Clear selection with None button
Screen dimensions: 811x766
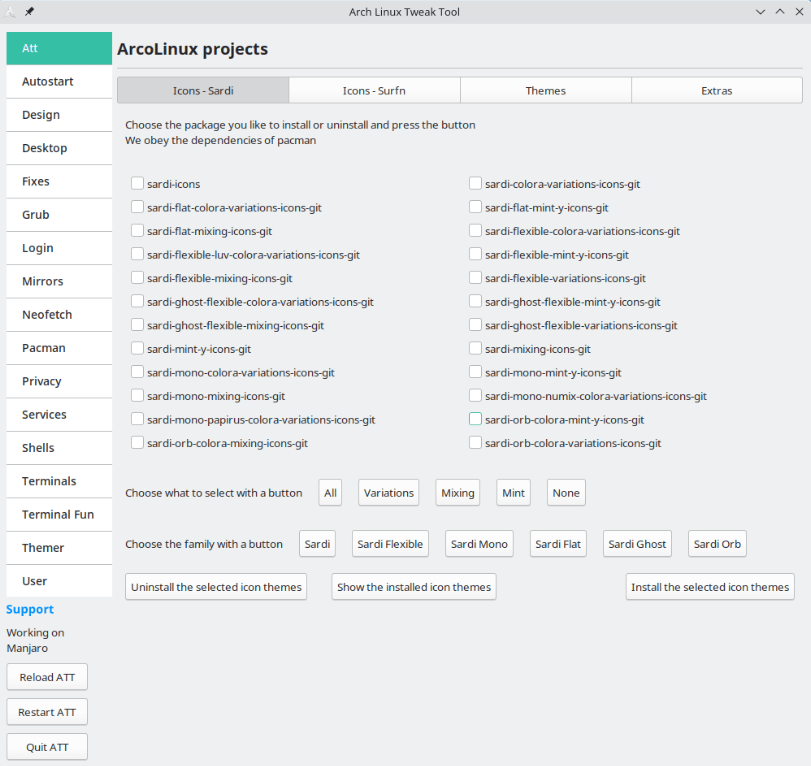coord(566,493)
